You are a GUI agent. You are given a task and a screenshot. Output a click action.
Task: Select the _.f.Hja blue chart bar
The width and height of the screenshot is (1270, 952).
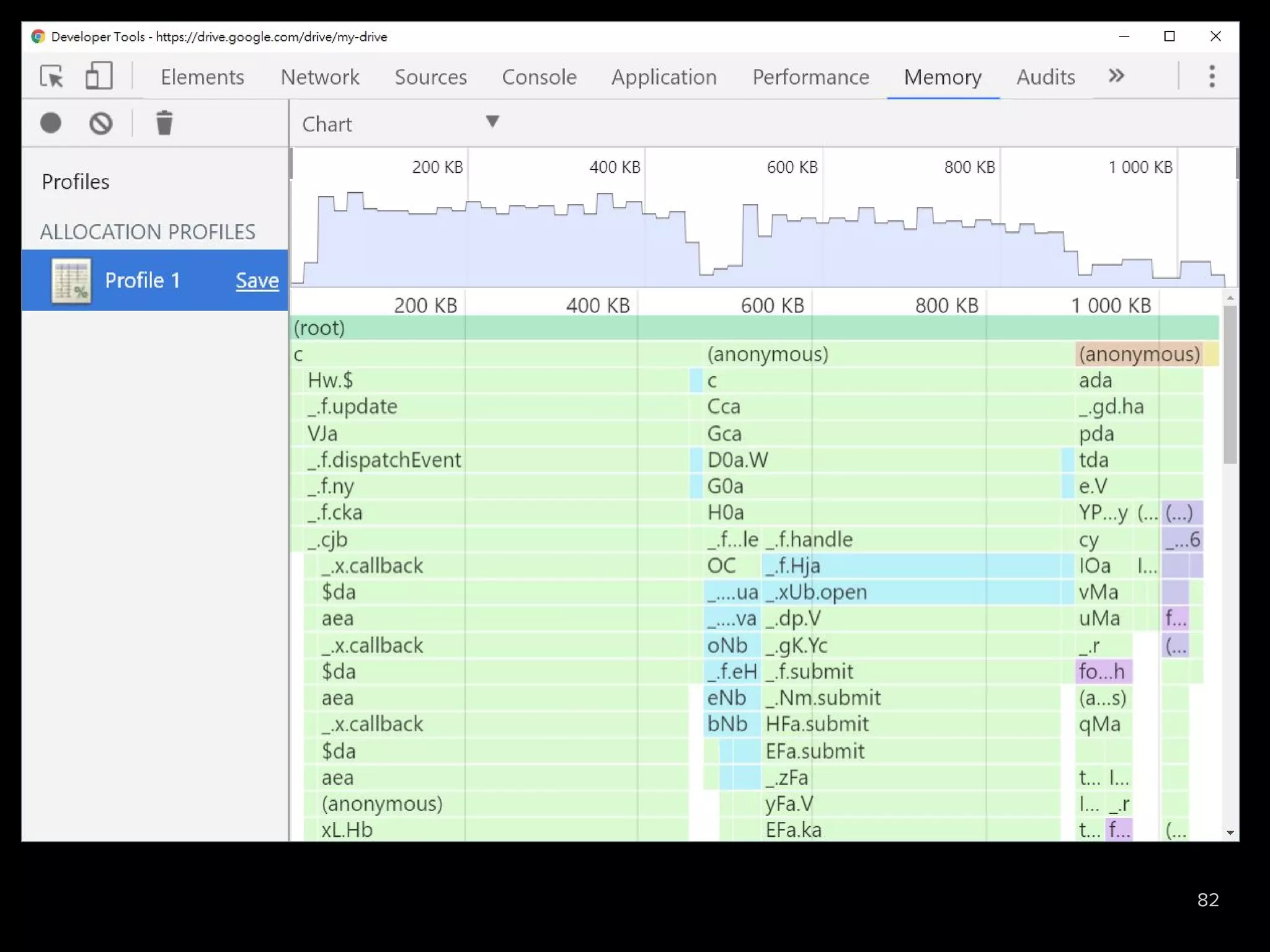coord(911,566)
